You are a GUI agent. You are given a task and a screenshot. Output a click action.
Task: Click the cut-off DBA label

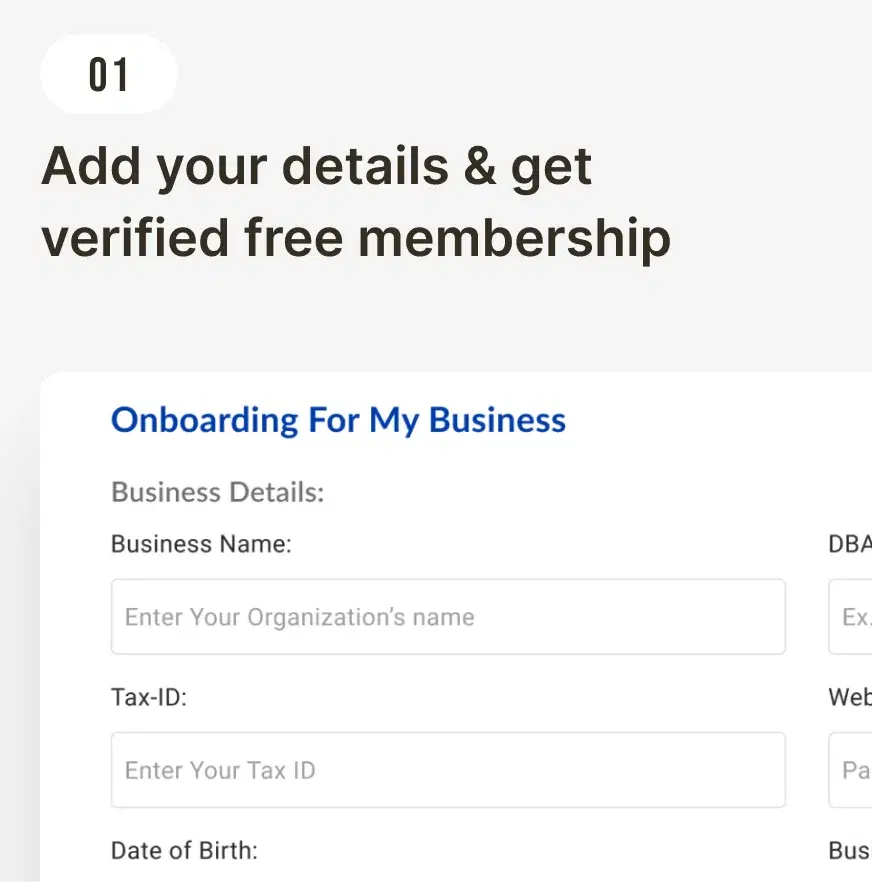pos(850,544)
